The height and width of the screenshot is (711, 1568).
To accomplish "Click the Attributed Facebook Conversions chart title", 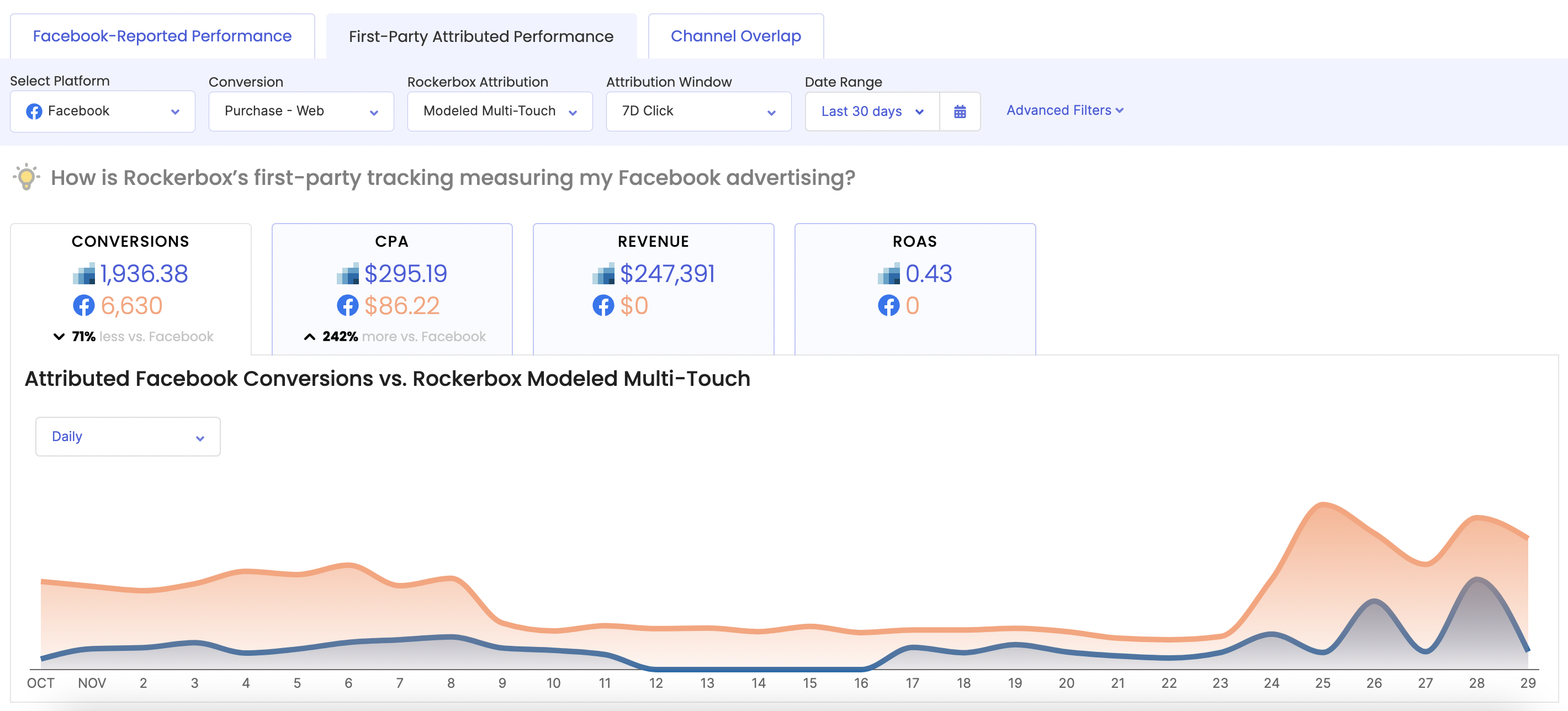I will click(x=387, y=379).
